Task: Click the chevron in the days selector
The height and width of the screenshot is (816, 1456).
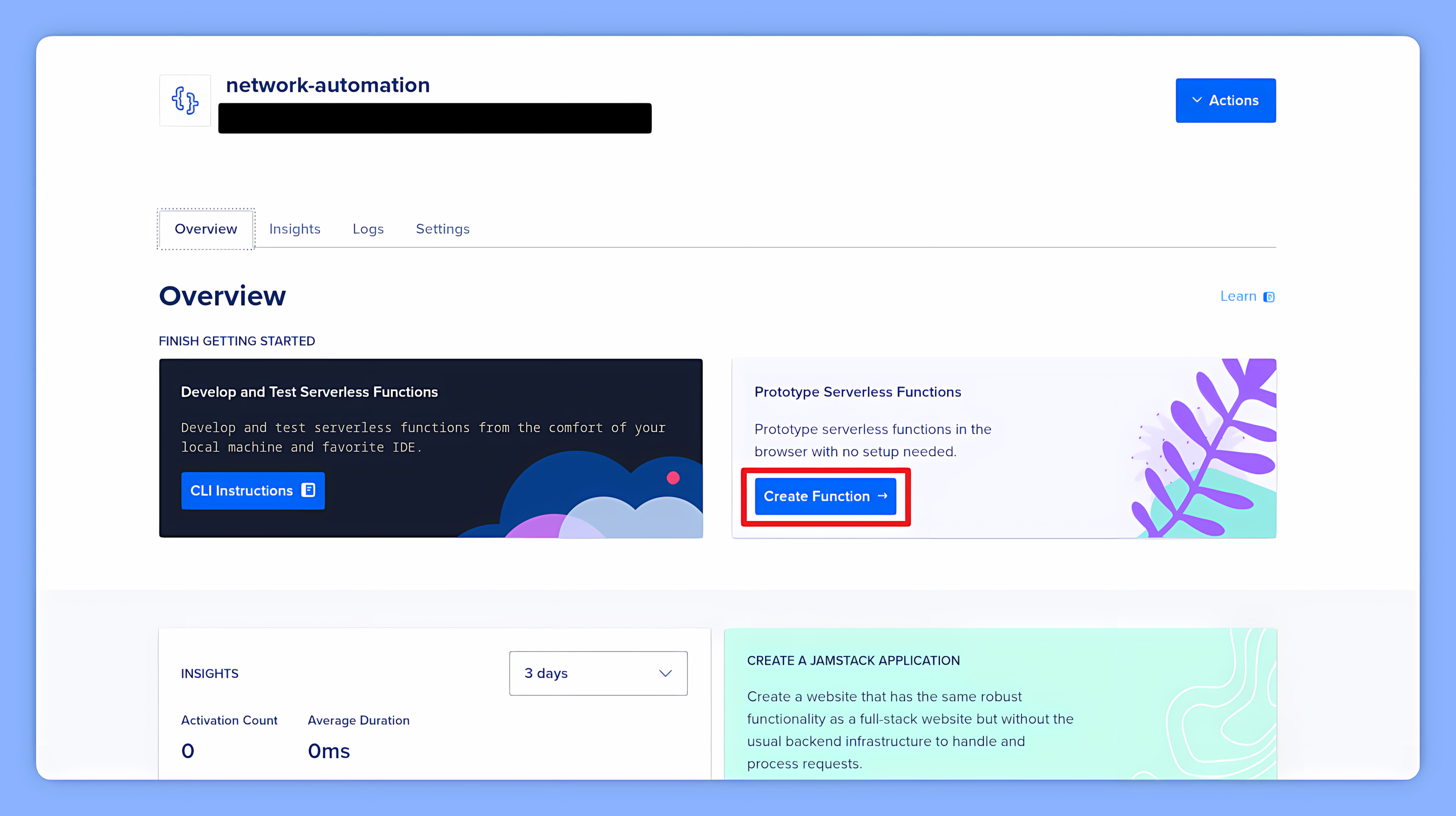Action: pos(665,673)
